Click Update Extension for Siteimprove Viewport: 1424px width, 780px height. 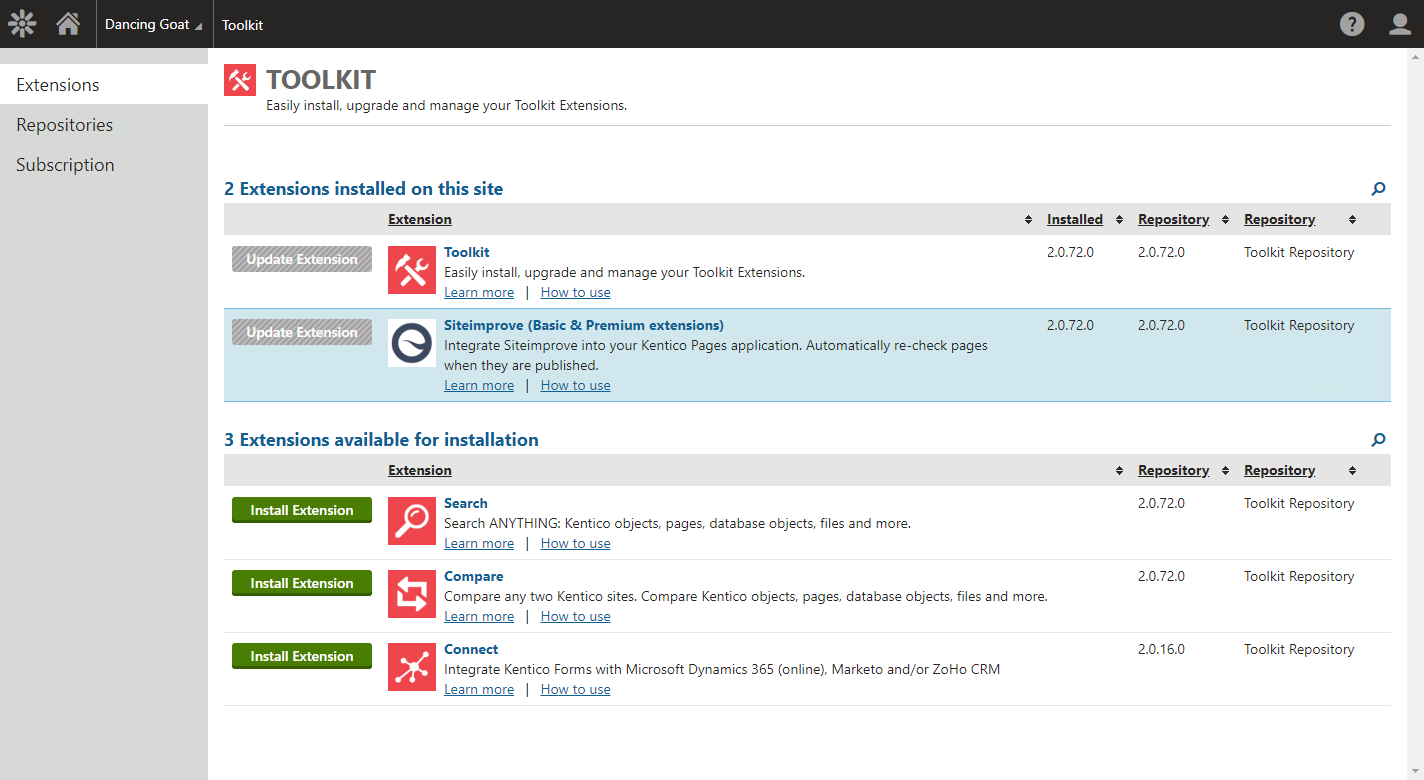[x=302, y=332]
